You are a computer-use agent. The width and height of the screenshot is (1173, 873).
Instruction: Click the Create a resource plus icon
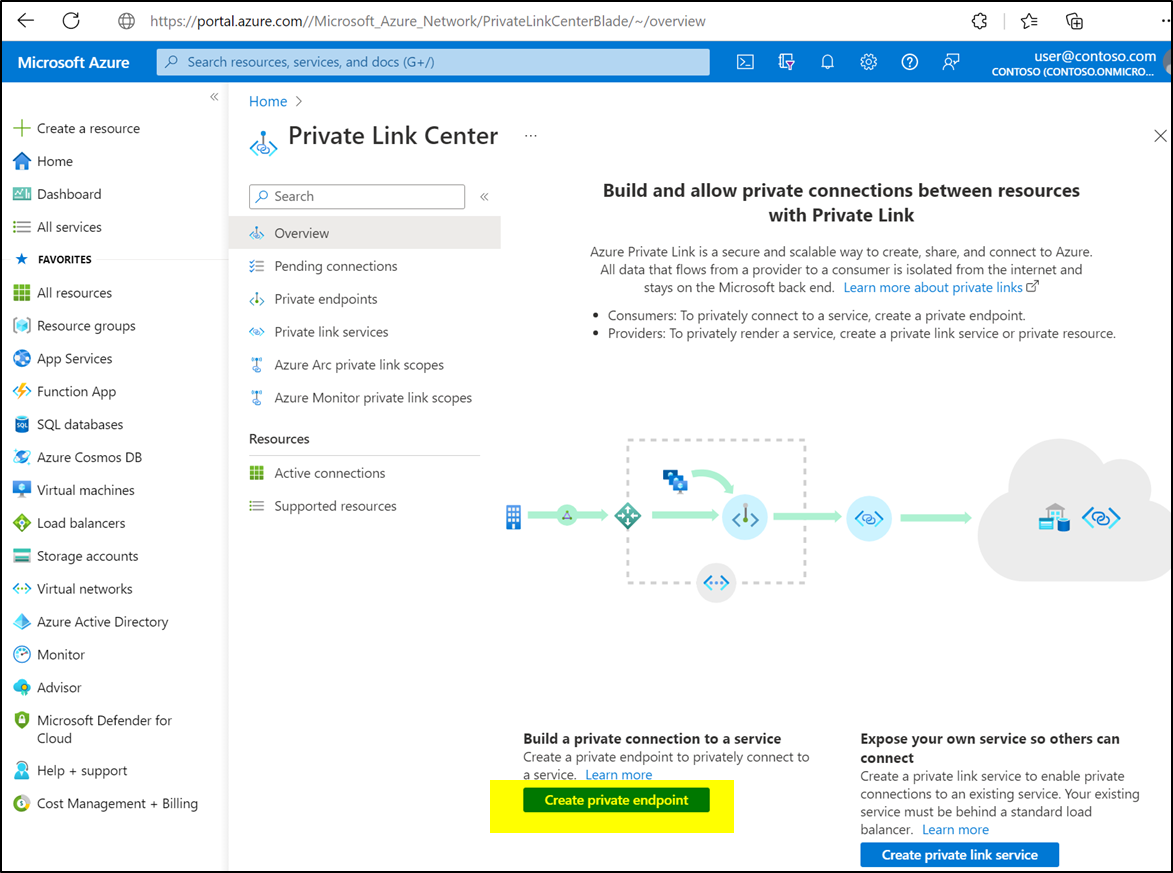(22, 128)
